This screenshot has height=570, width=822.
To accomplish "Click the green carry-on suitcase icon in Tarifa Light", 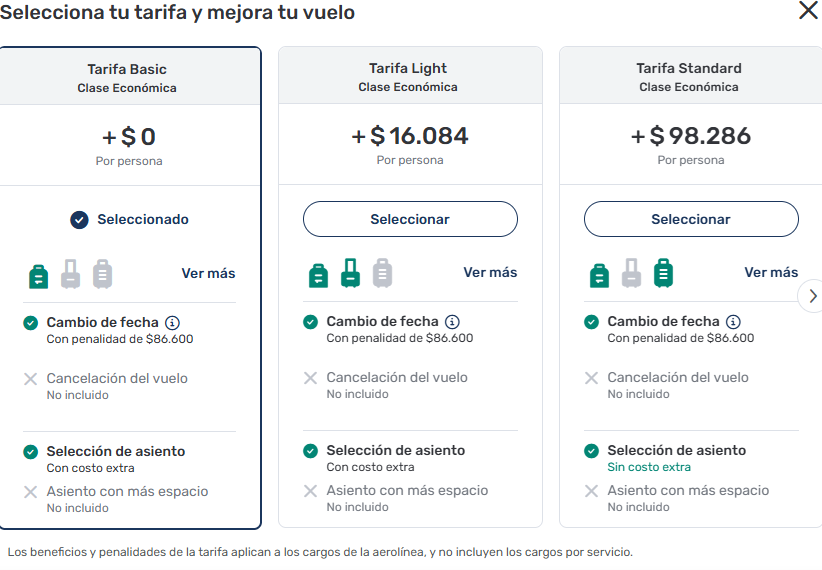I will point(350,273).
